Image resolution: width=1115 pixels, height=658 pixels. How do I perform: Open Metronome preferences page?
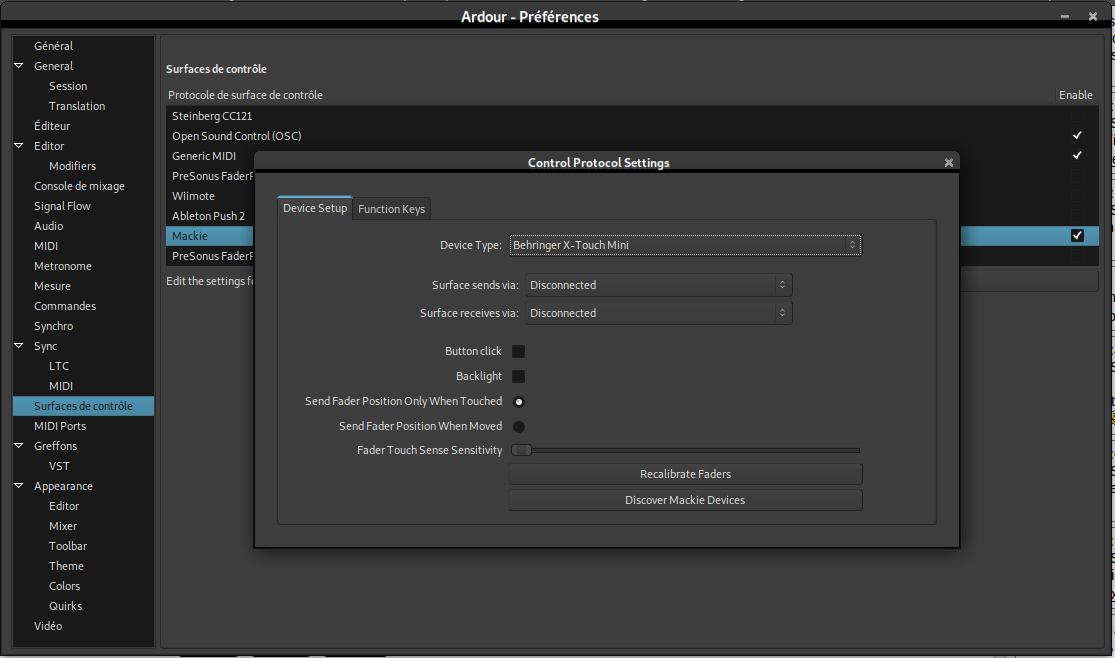(x=63, y=266)
